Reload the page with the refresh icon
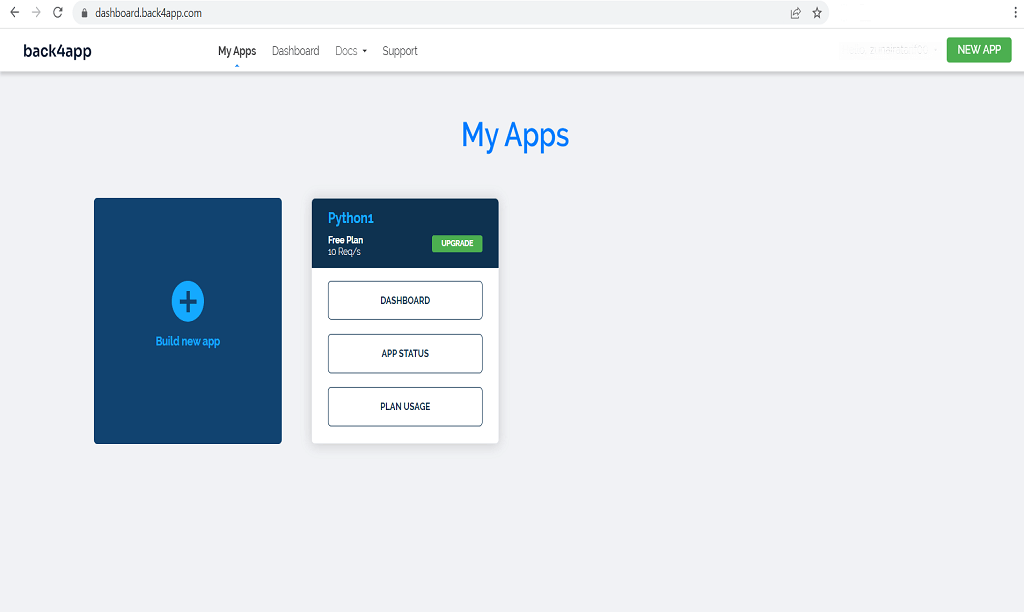The width and height of the screenshot is (1024, 612). point(57,12)
